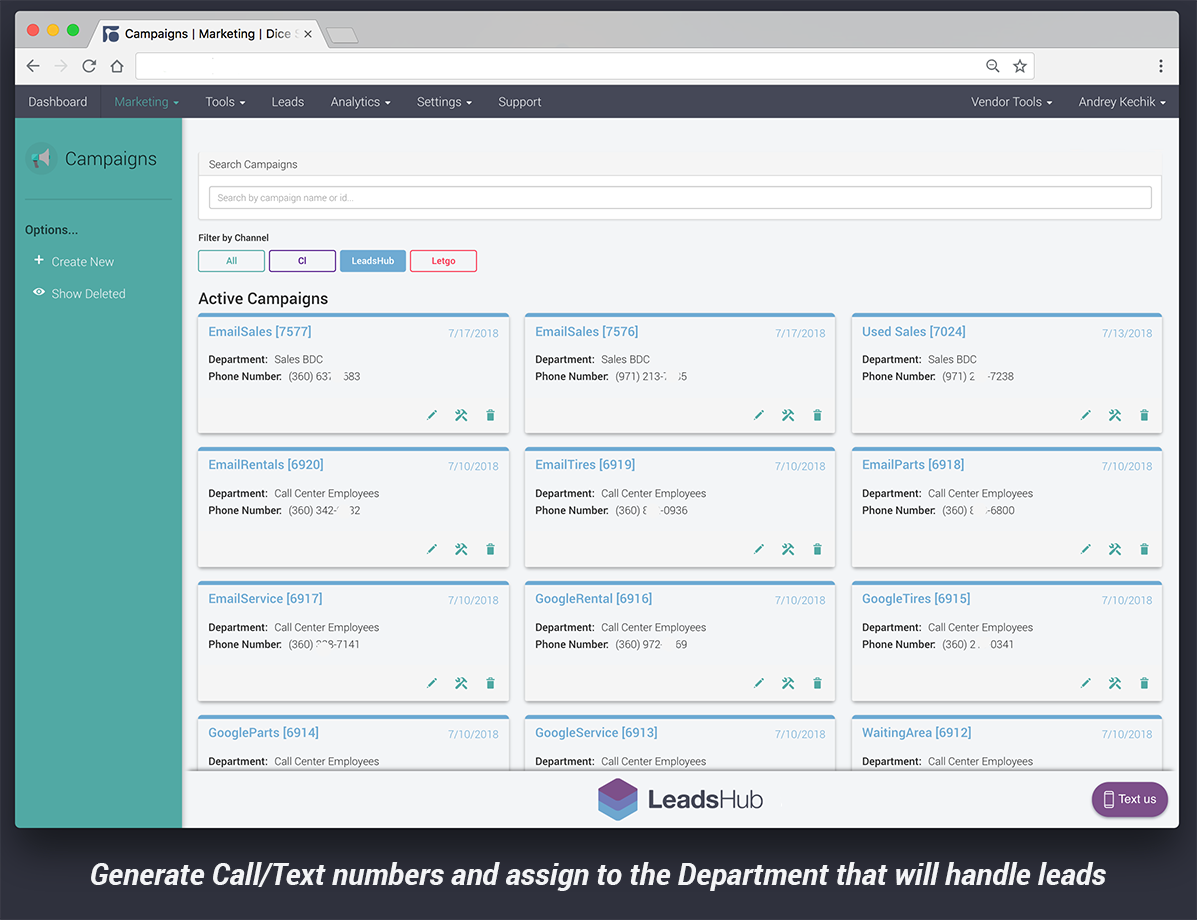This screenshot has width=1197, height=920.
Task: Open tools for GoogleRental [6916] campaign
Action: click(788, 683)
